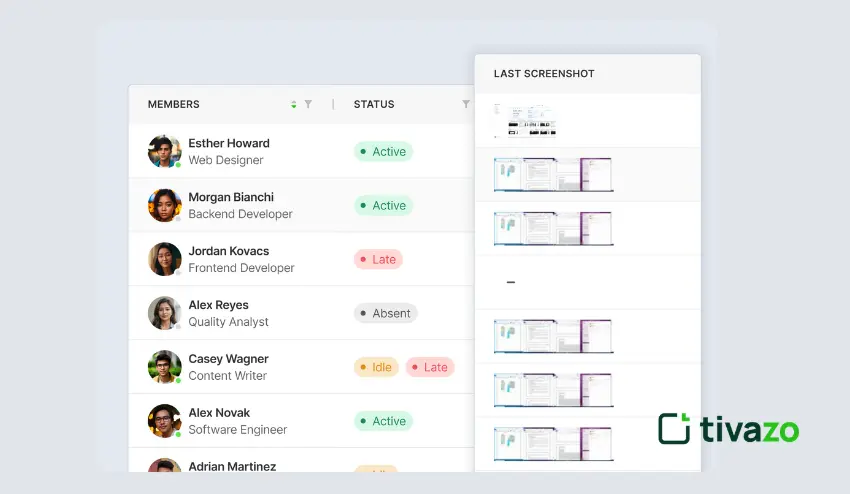Click Alex Novak's avatar
850x494 pixels.
point(164,420)
